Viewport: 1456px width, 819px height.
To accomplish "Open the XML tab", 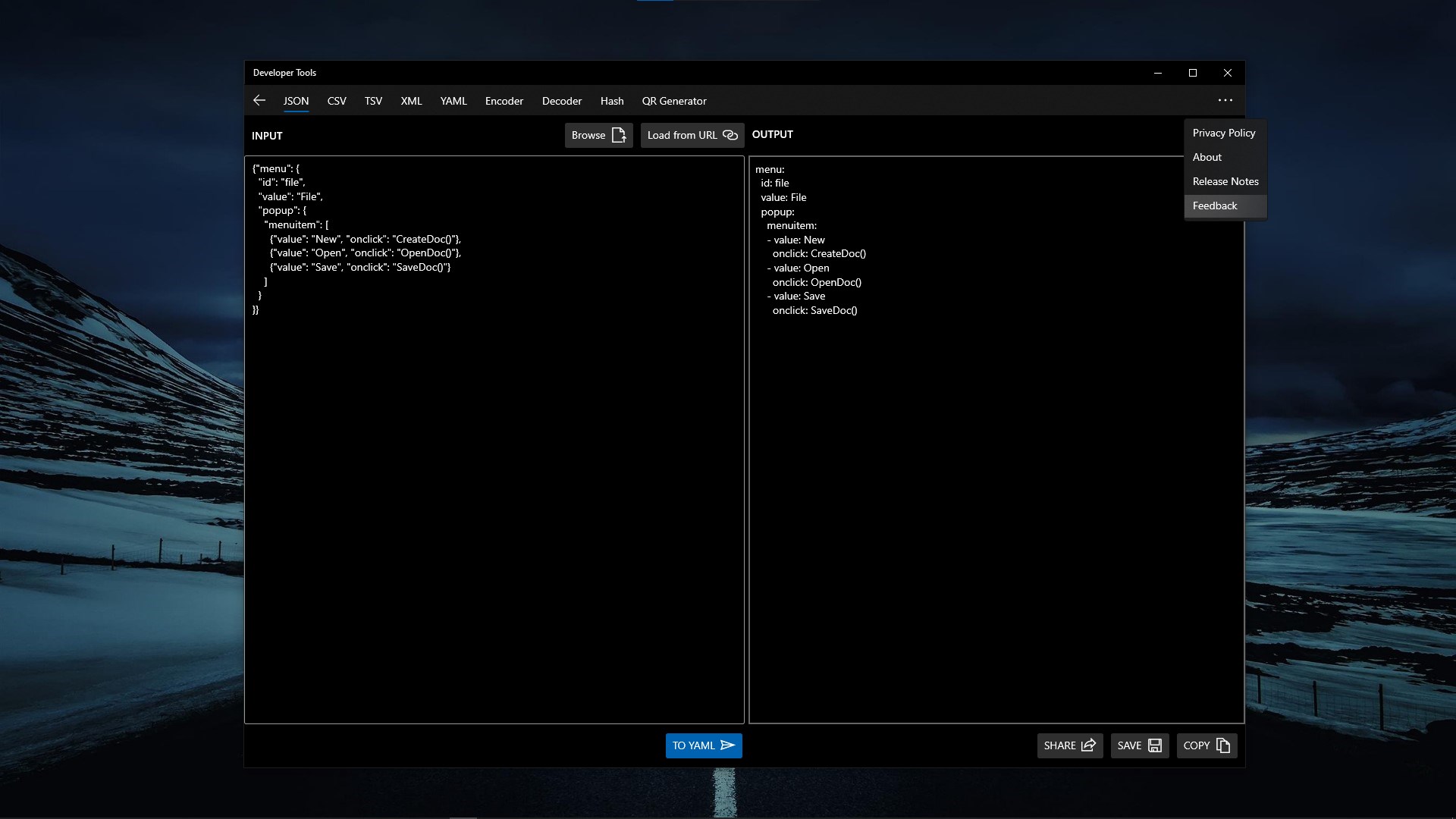I will click(x=411, y=101).
